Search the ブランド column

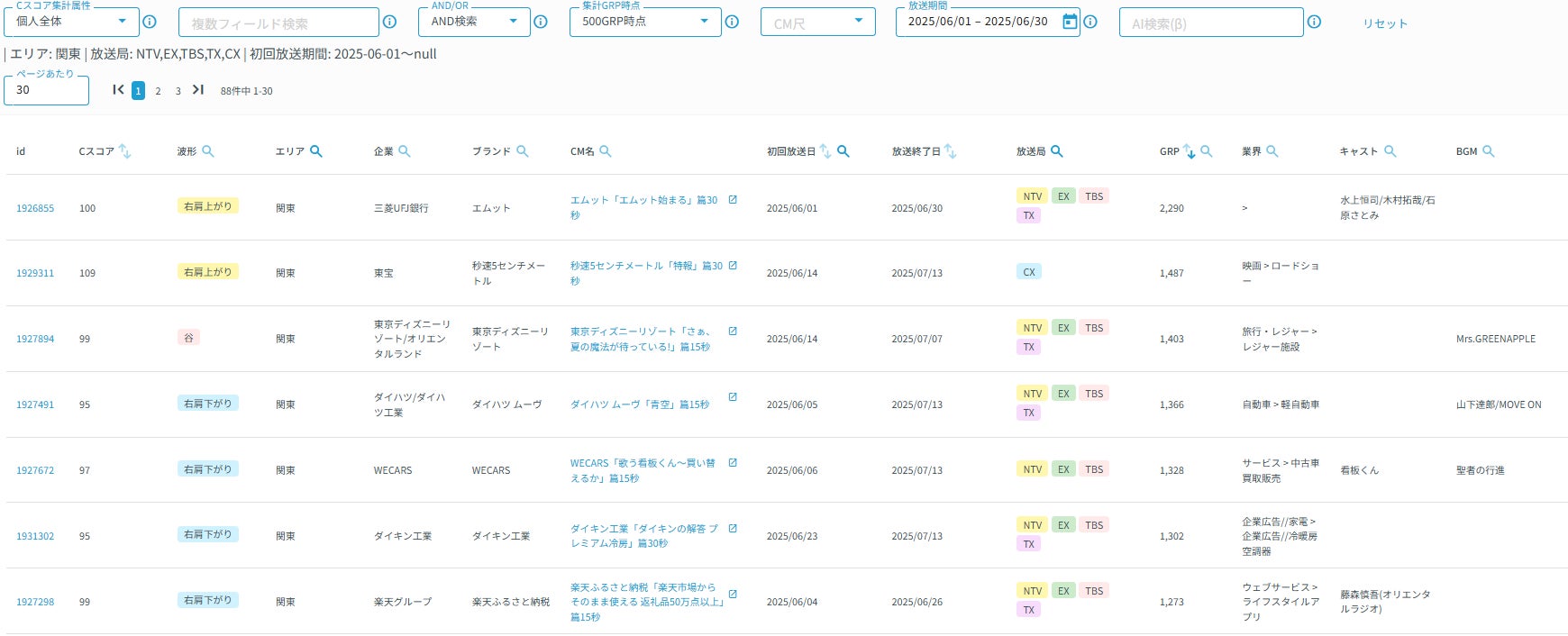523,151
